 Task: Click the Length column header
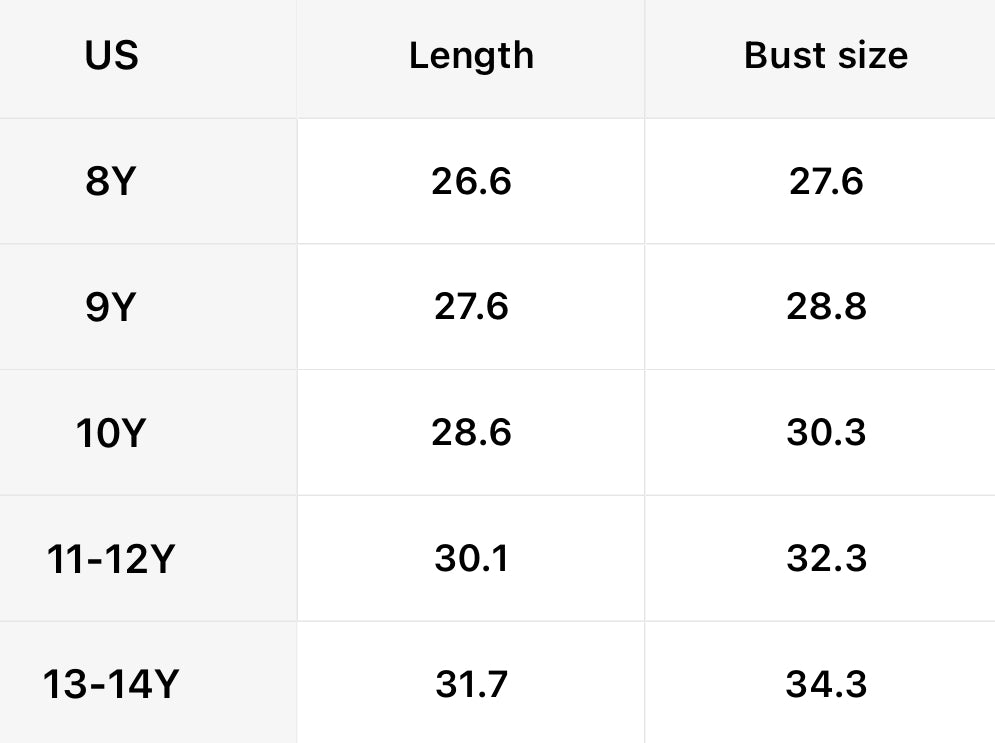(x=471, y=56)
